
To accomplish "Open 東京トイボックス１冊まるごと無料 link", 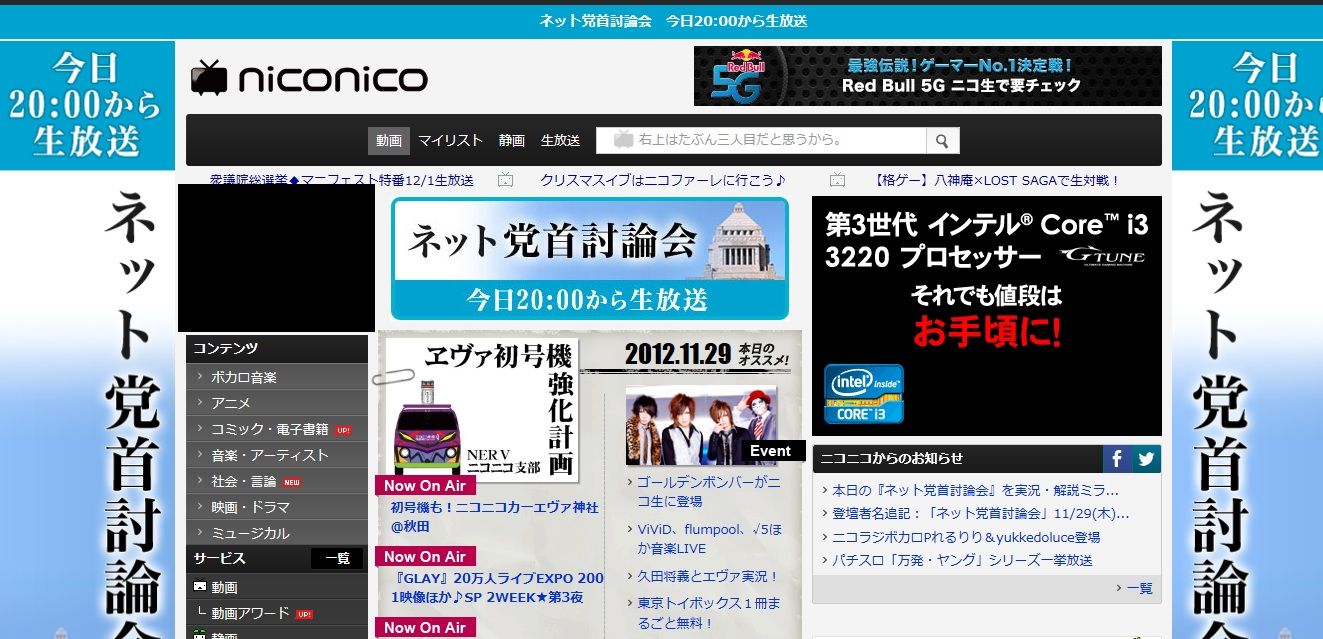I will tap(708, 613).
